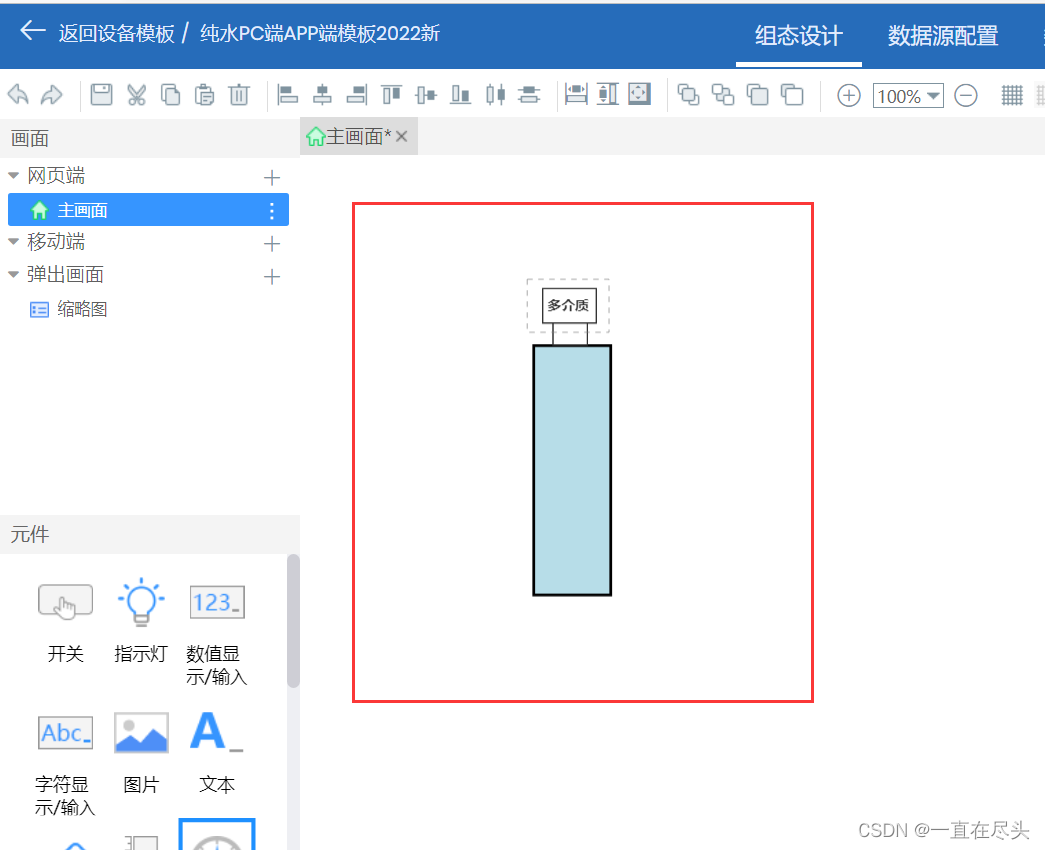The image size is (1045, 850).
Task: Distribute elements vertically
Action: coord(529,95)
